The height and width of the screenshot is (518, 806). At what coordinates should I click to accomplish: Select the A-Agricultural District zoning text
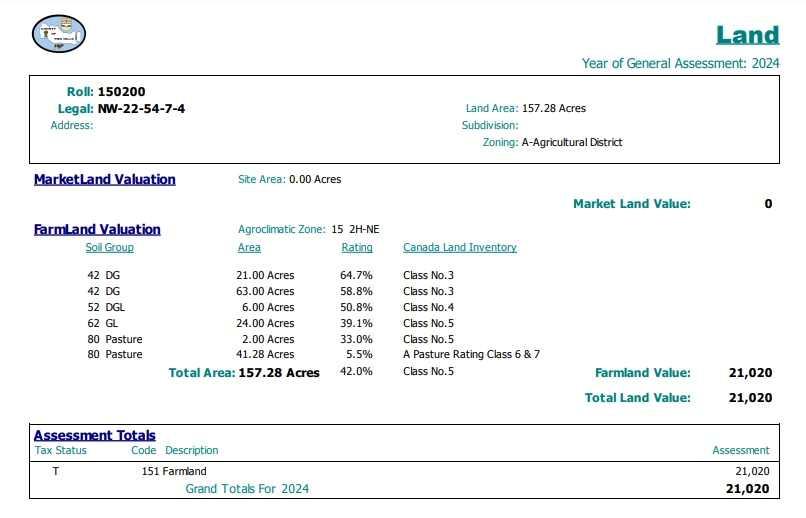pos(572,143)
